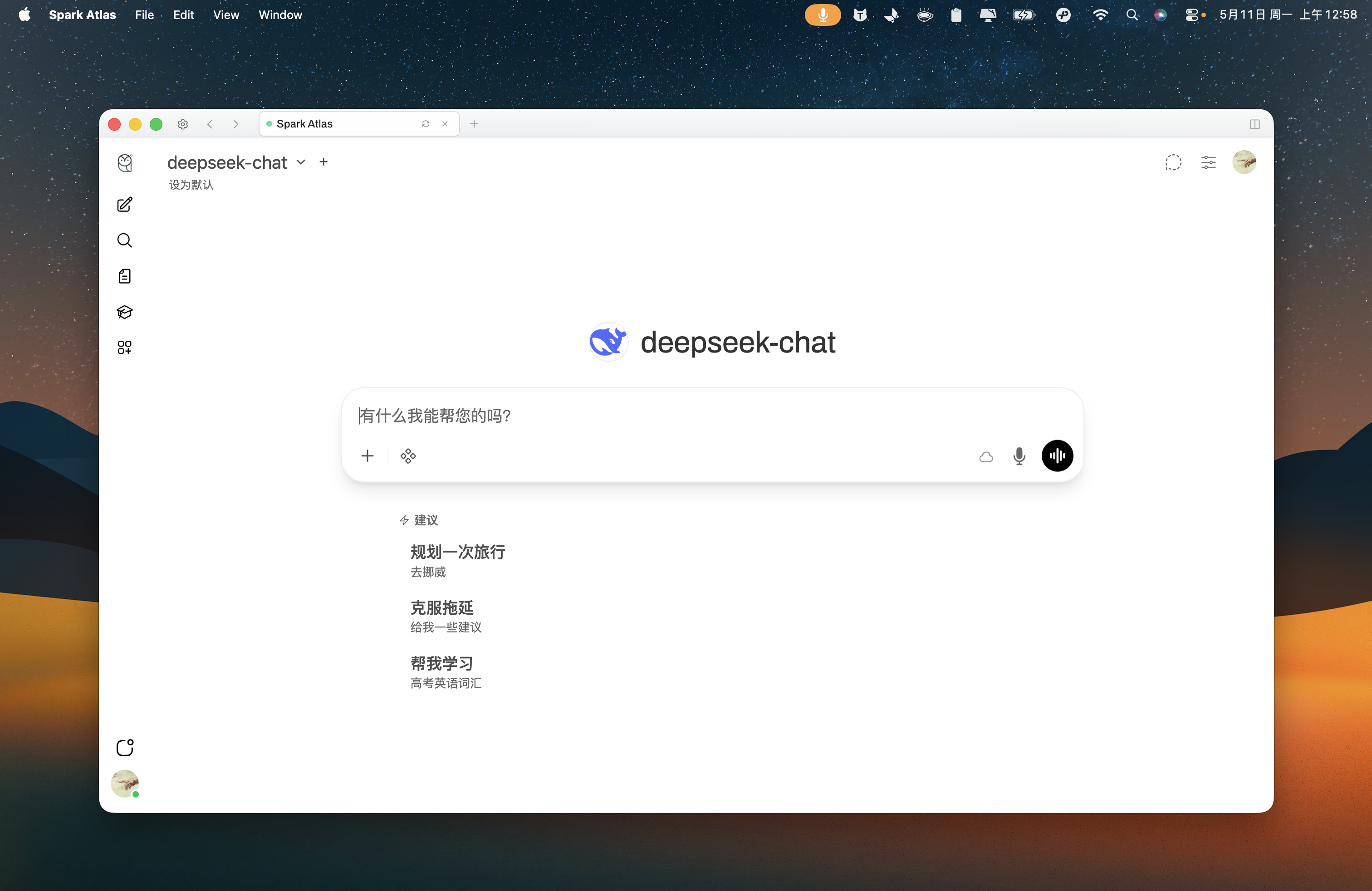The height and width of the screenshot is (891, 1372).
Task: Open the Spark Atlas application menu
Action: 83,15
